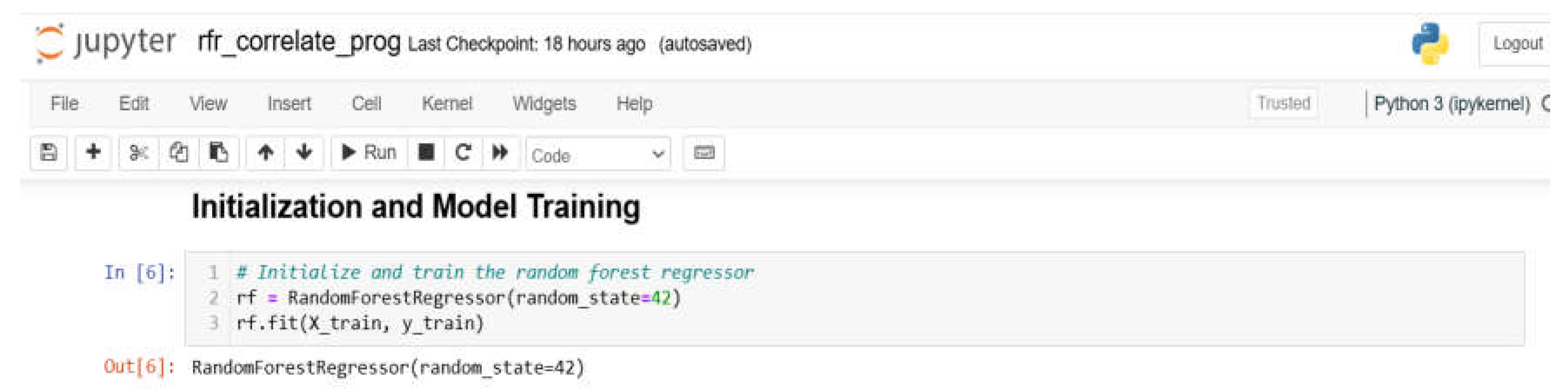Viewport: 1568px width, 391px height.
Task: Restart kernel and run all with fast-forward icon
Action: (x=500, y=153)
